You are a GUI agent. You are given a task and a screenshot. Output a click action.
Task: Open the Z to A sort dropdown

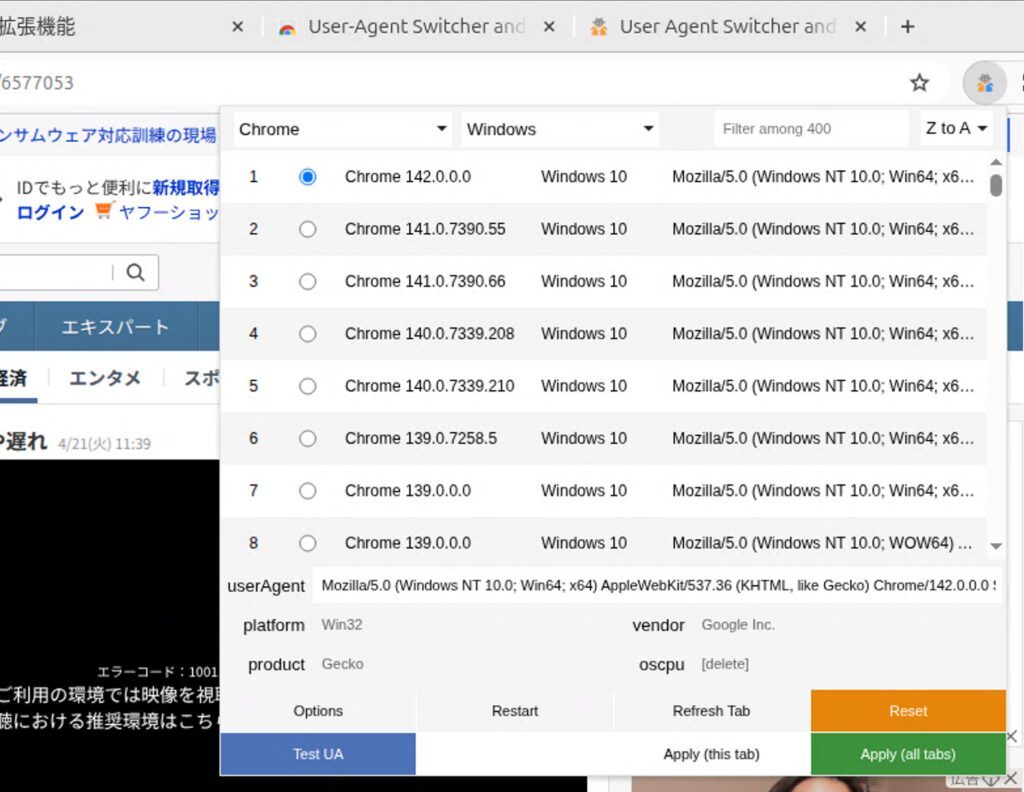956,129
